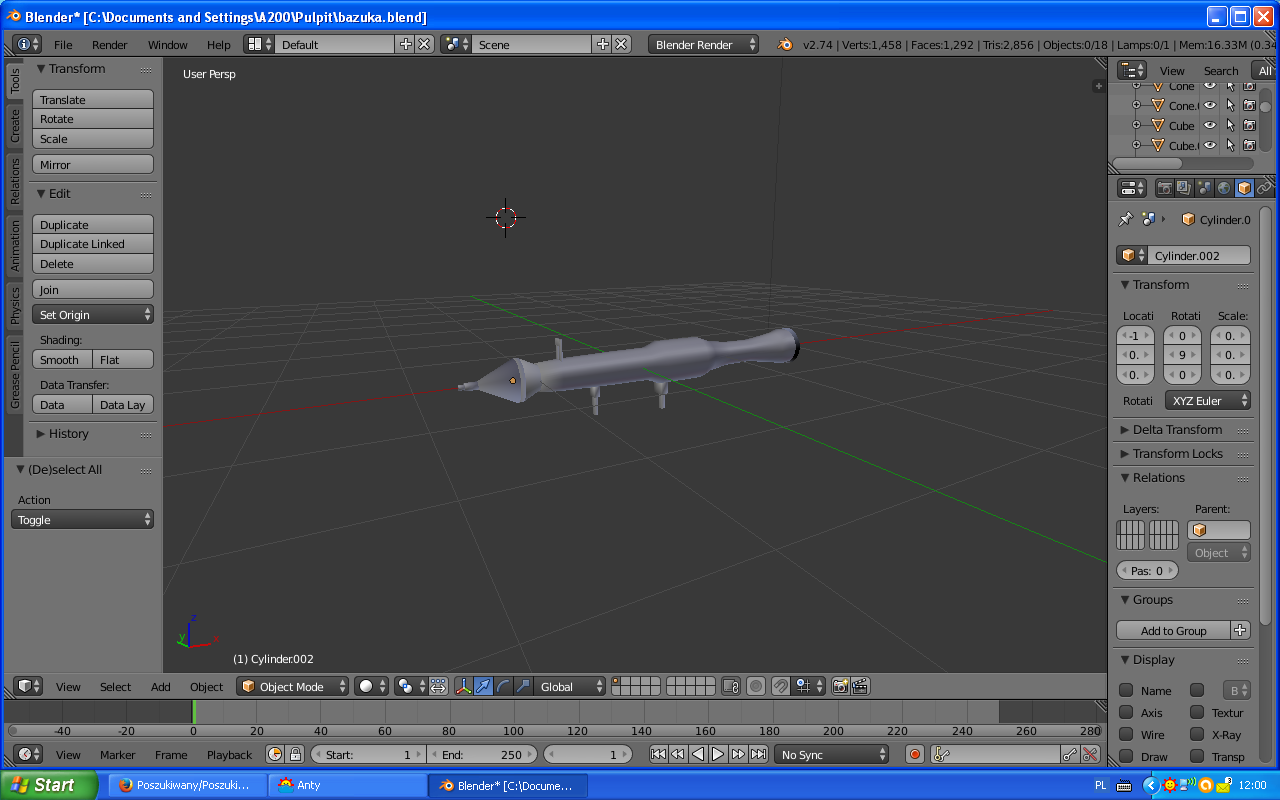Switch to the Create tab in toolshelf
Screen dimensions: 1280x800
(x=15, y=126)
